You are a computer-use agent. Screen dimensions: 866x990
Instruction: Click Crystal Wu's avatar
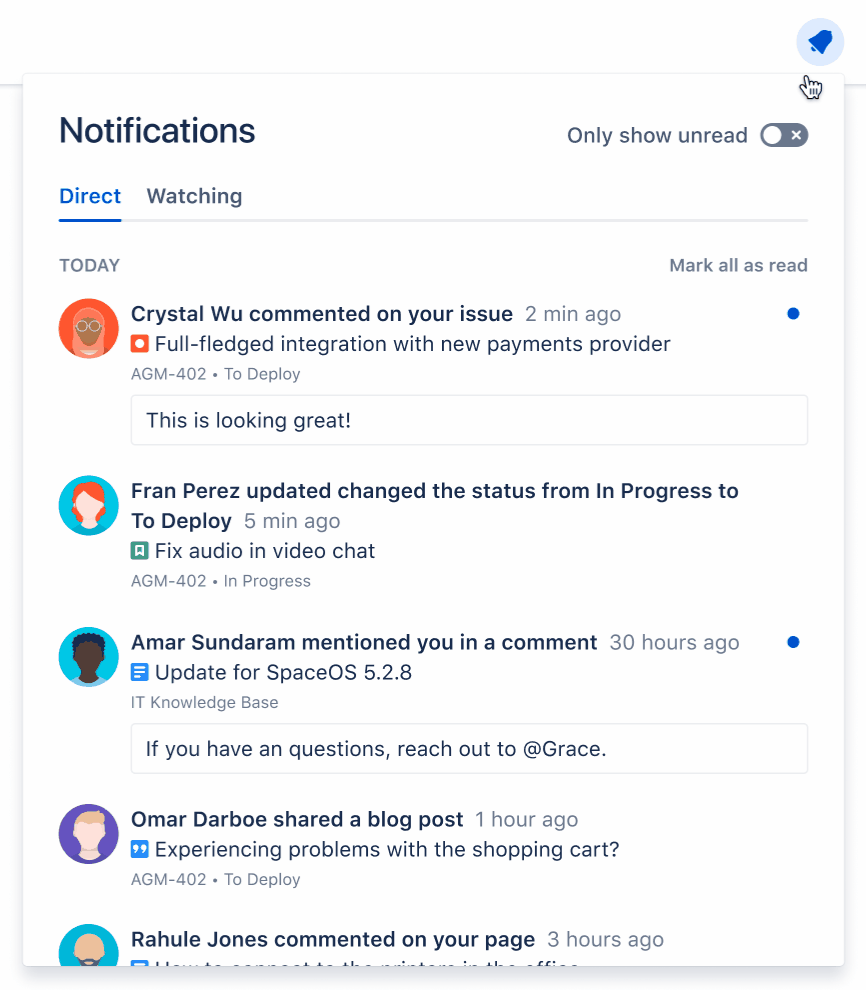click(89, 328)
